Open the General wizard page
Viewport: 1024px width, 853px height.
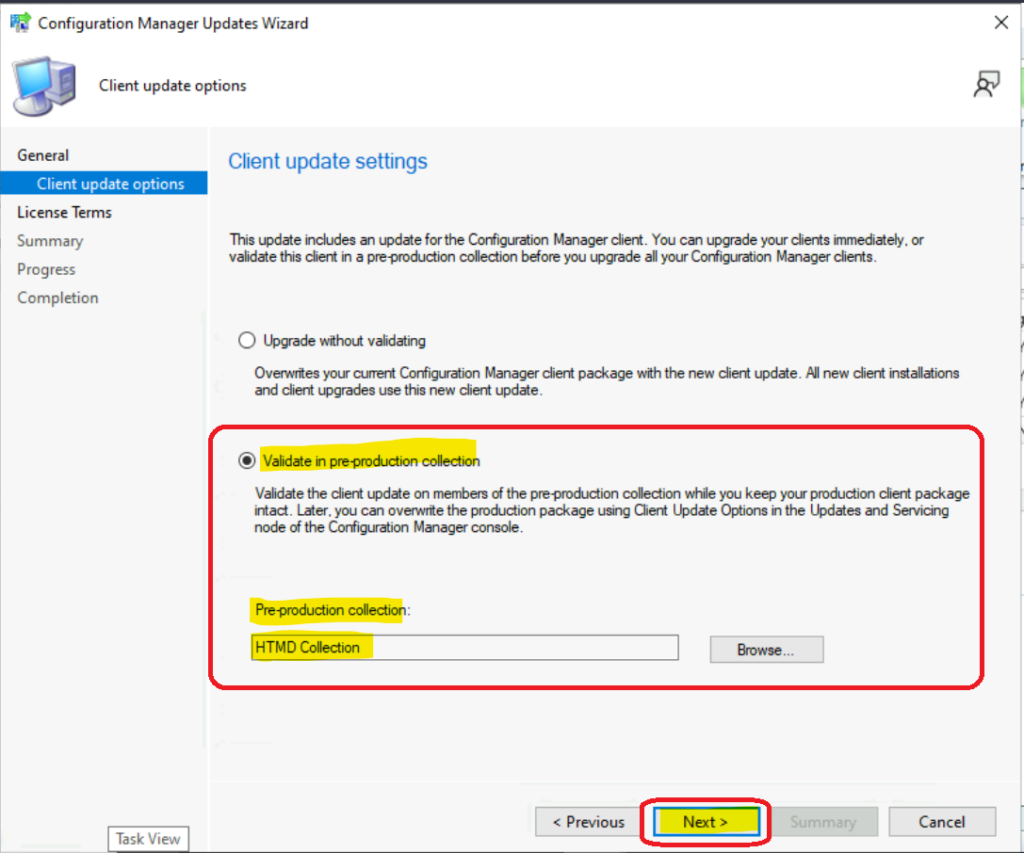pos(43,155)
